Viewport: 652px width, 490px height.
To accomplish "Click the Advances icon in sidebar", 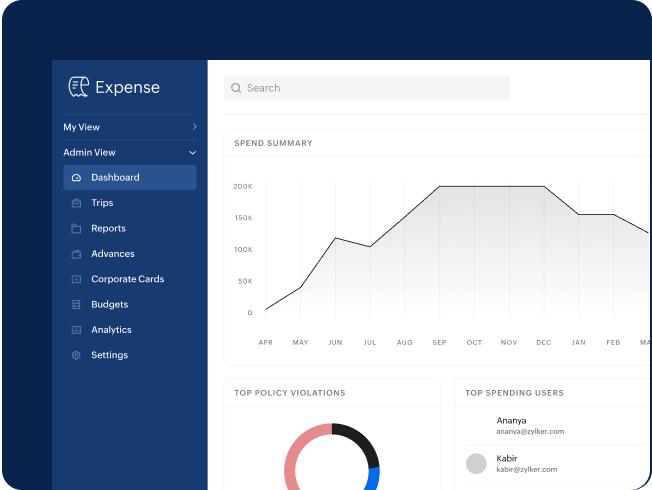I will pyautogui.click(x=76, y=254).
